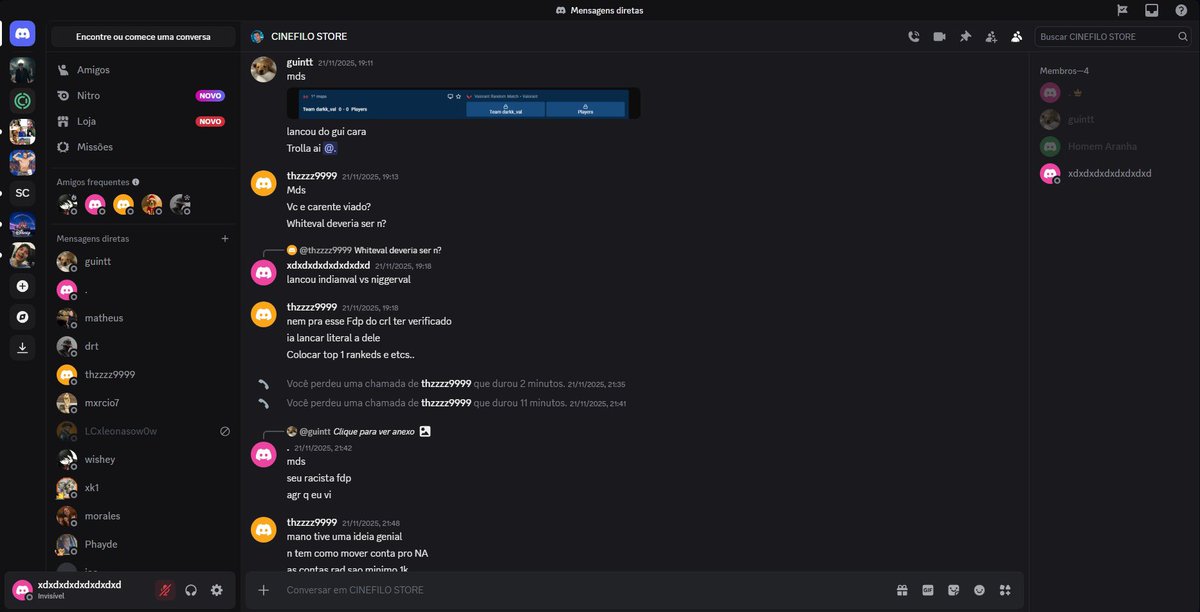The width and height of the screenshot is (1200, 612).
Task: Click the Conversar em CINEFILO STORE message box
Action: pyautogui.click(x=585, y=590)
